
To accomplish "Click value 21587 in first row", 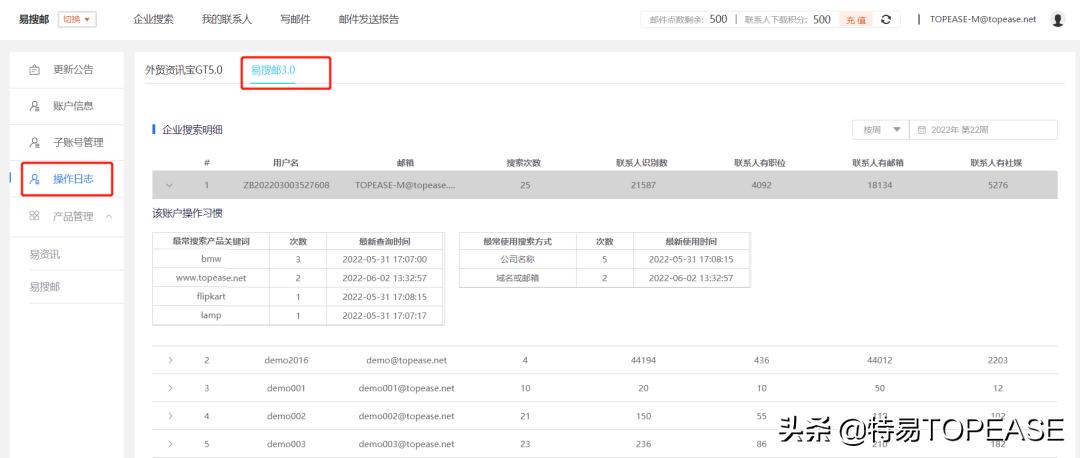I will (x=643, y=185).
